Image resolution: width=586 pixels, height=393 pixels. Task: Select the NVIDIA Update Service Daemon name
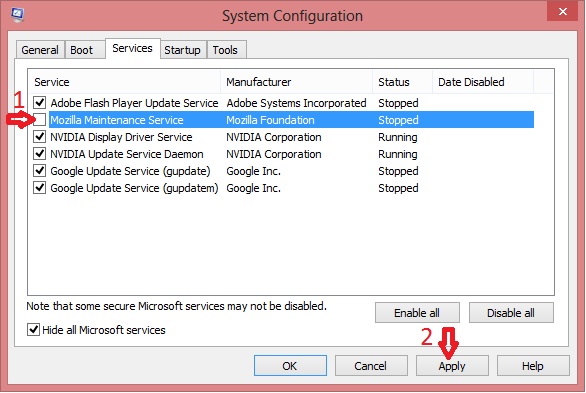127,154
